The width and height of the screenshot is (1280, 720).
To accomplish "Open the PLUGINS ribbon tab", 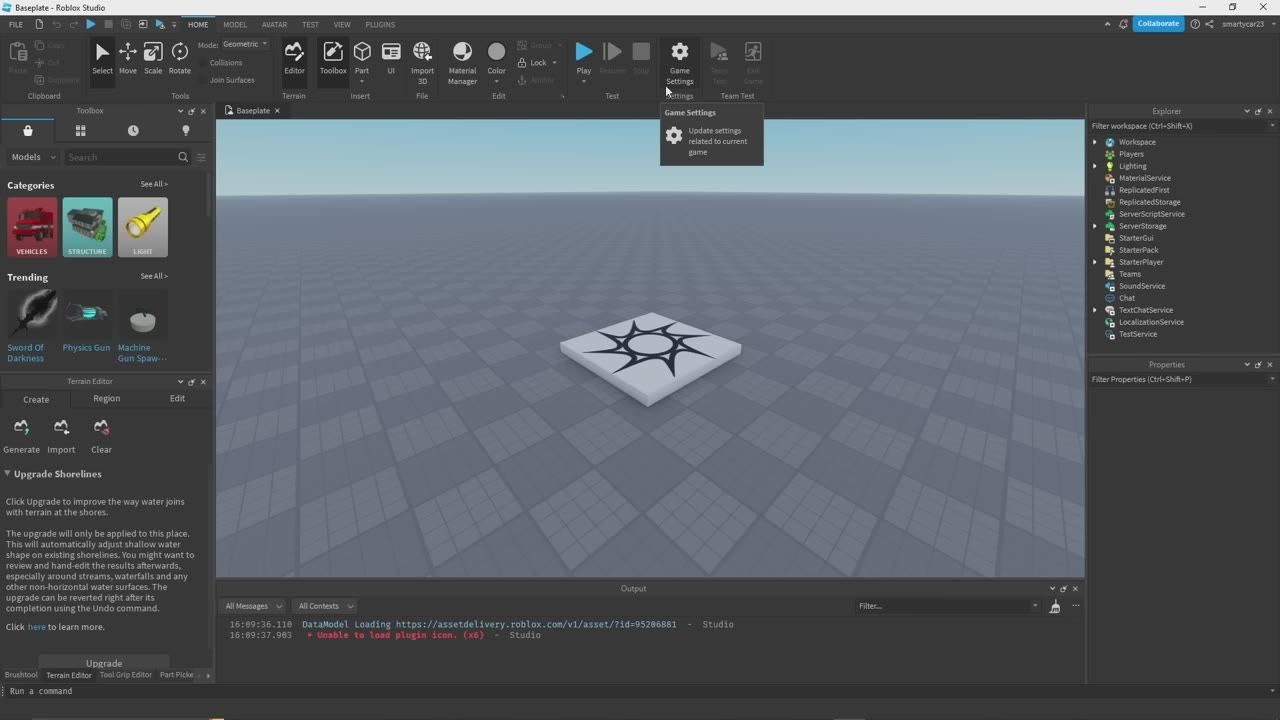I will pyautogui.click(x=380, y=24).
